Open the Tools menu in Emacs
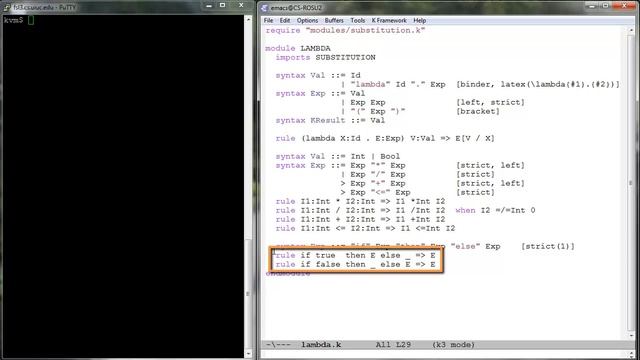This screenshot has width=640, height=360. click(x=358, y=20)
